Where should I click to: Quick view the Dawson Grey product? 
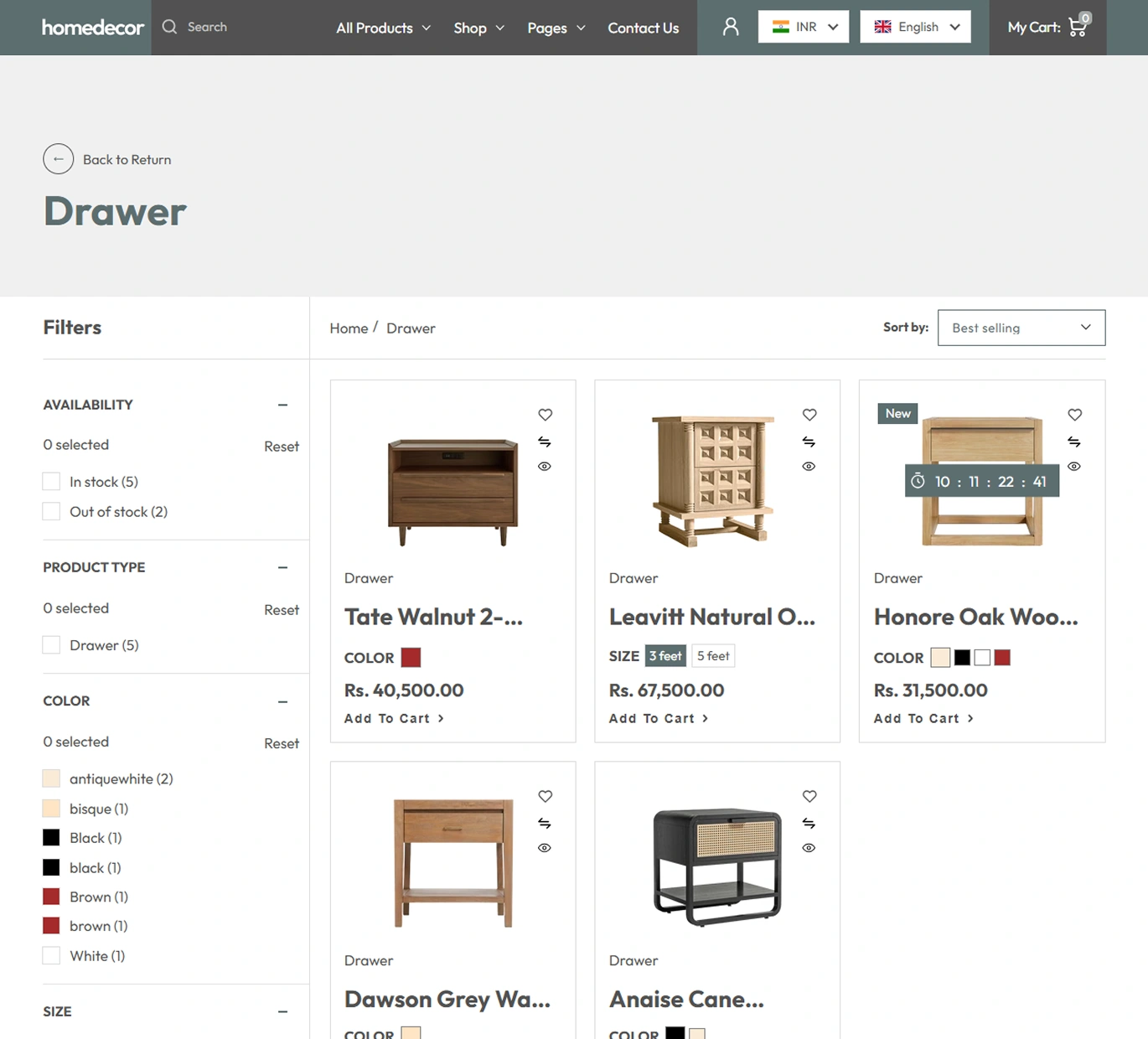[545, 848]
